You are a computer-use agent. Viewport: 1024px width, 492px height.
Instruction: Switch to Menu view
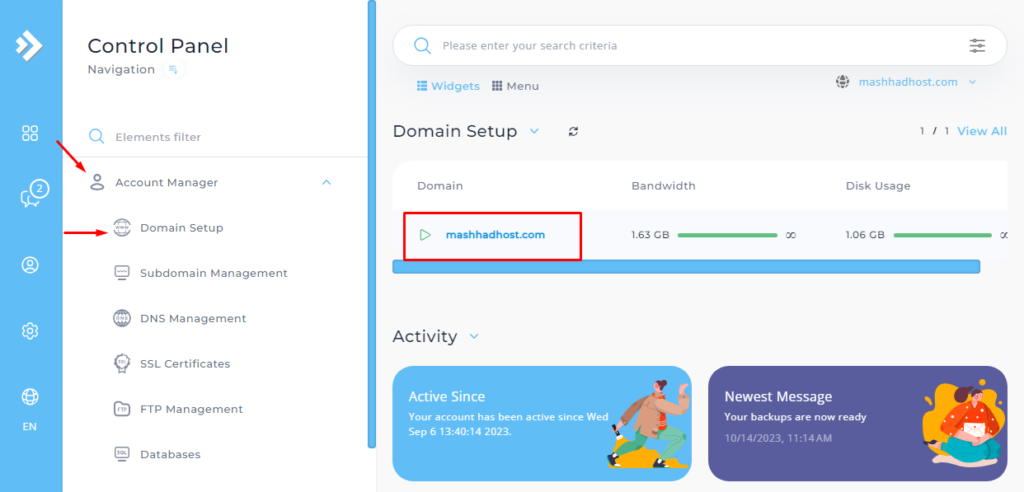pos(515,86)
